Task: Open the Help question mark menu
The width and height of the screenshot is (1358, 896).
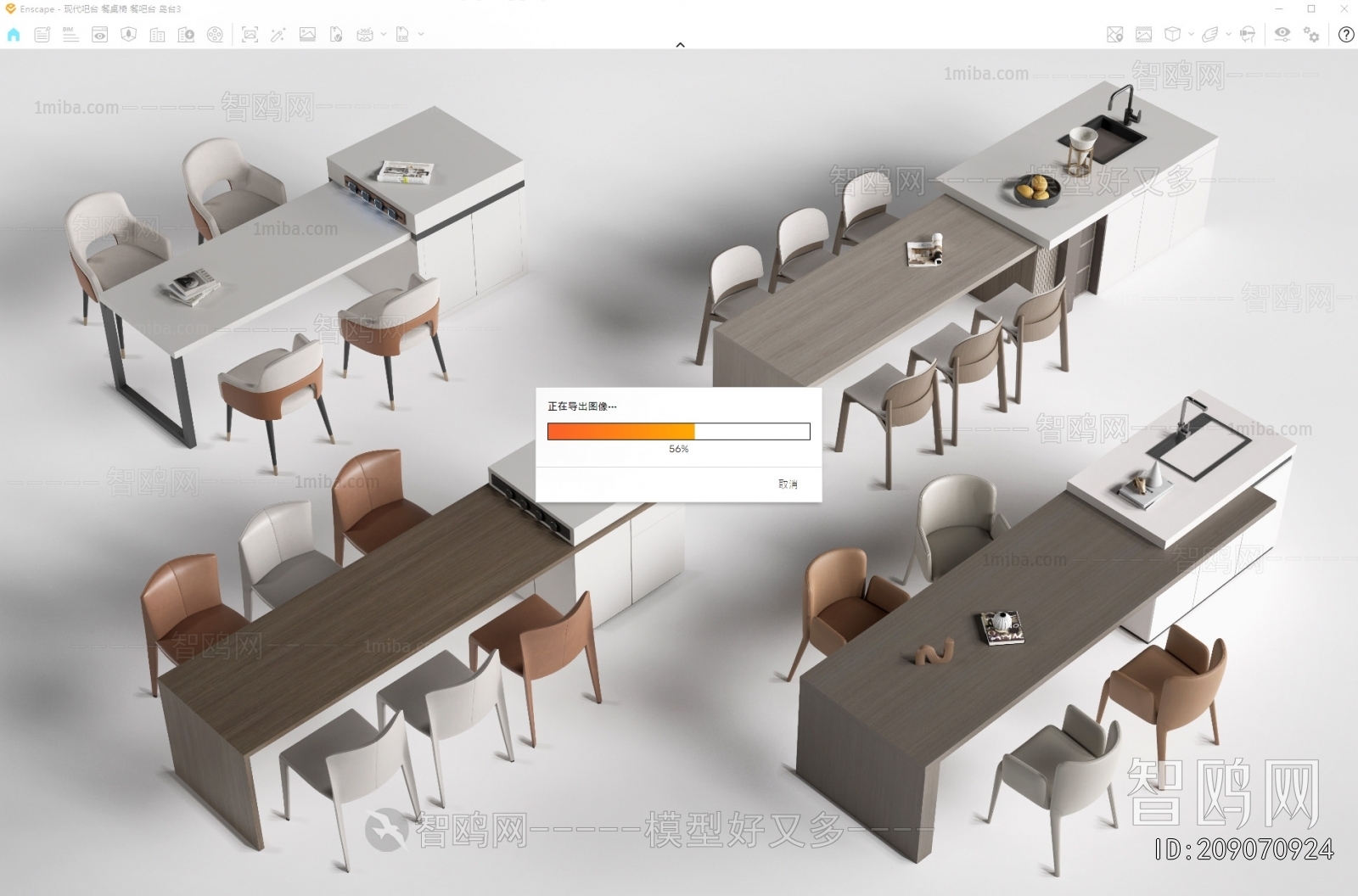Action: [1346, 36]
